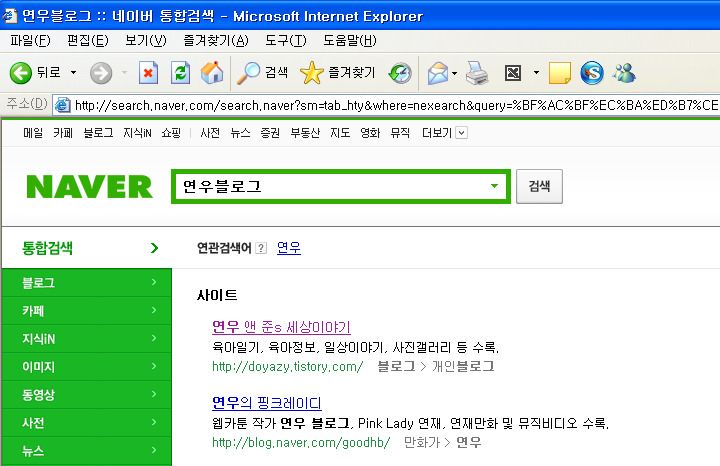720x466 pixels.
Task: Open the Messenger people icon
Action: coord(624,73)
